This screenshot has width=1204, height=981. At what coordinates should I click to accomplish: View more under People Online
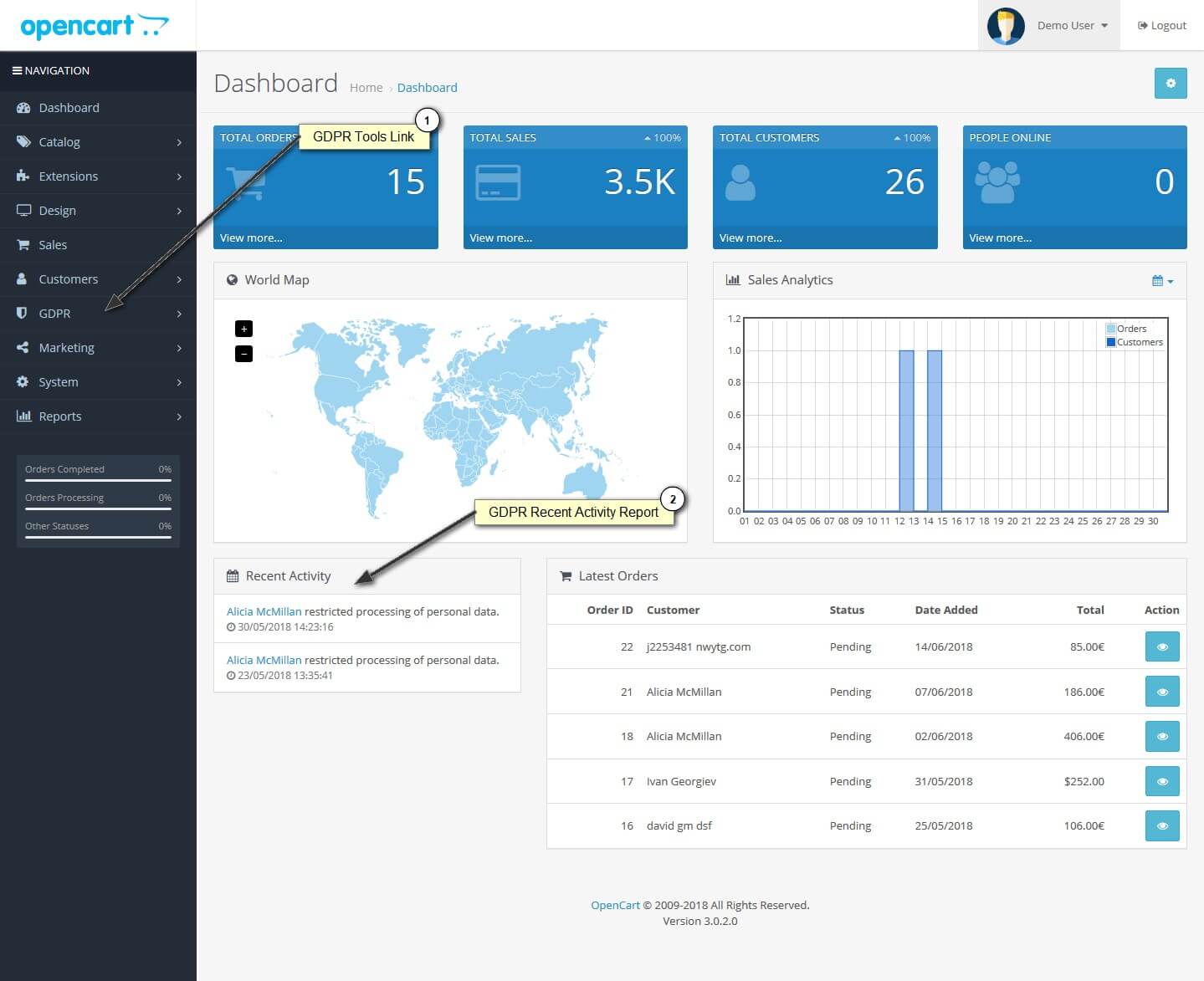click(1000, 238)
